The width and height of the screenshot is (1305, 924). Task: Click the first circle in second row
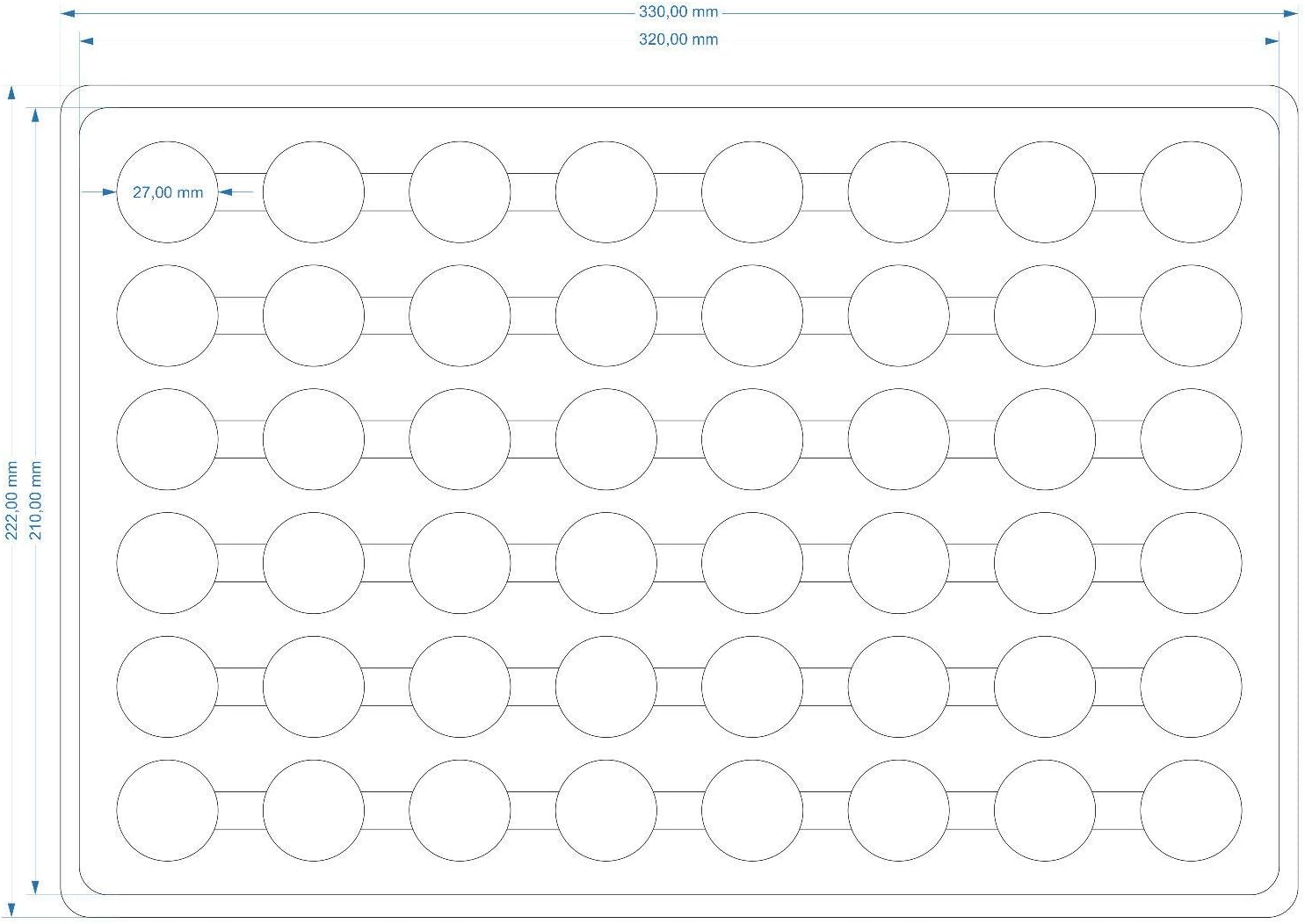(x=167, y=315)
